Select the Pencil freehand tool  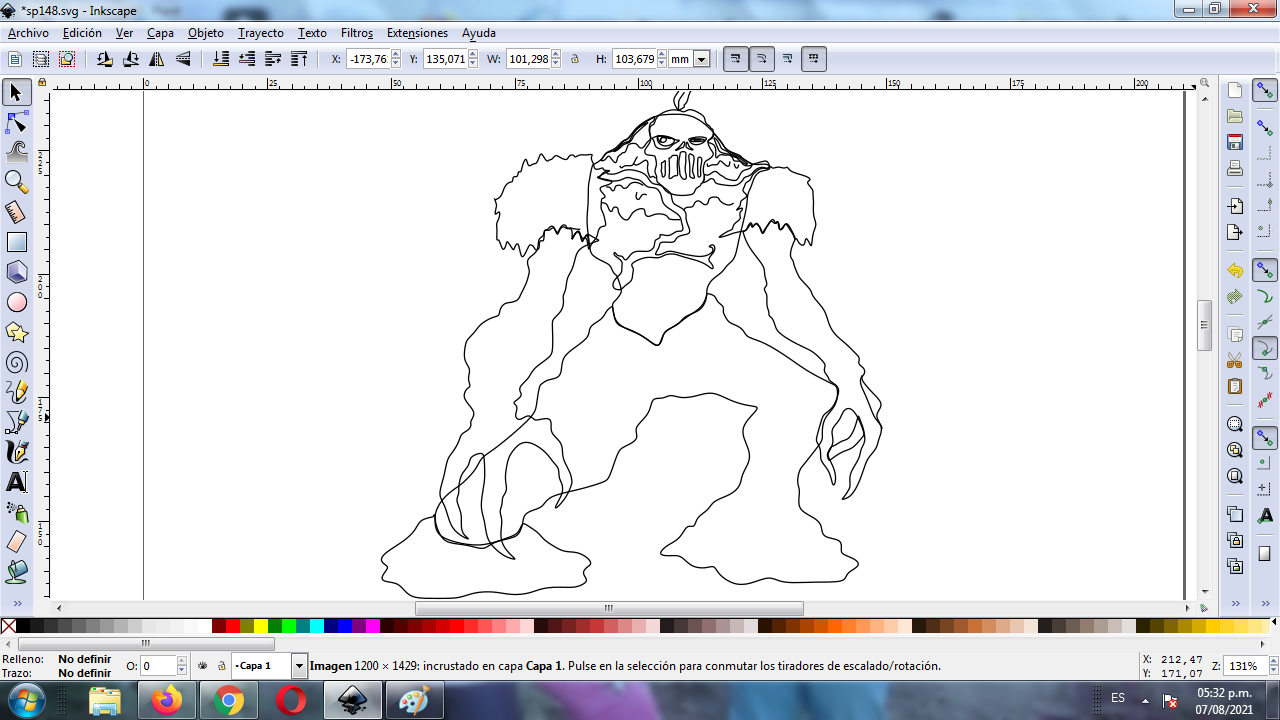click(16, 392)
